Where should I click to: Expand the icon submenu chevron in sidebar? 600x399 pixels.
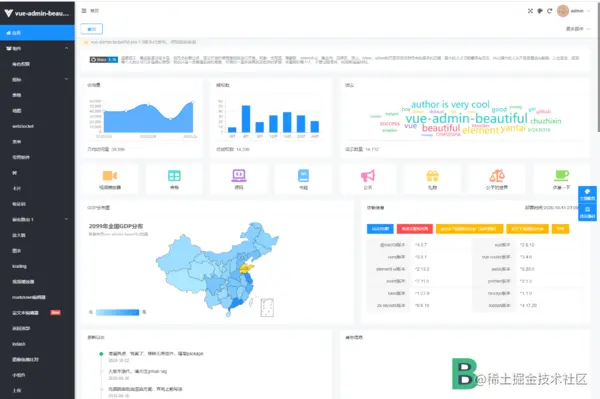(67, 79)
